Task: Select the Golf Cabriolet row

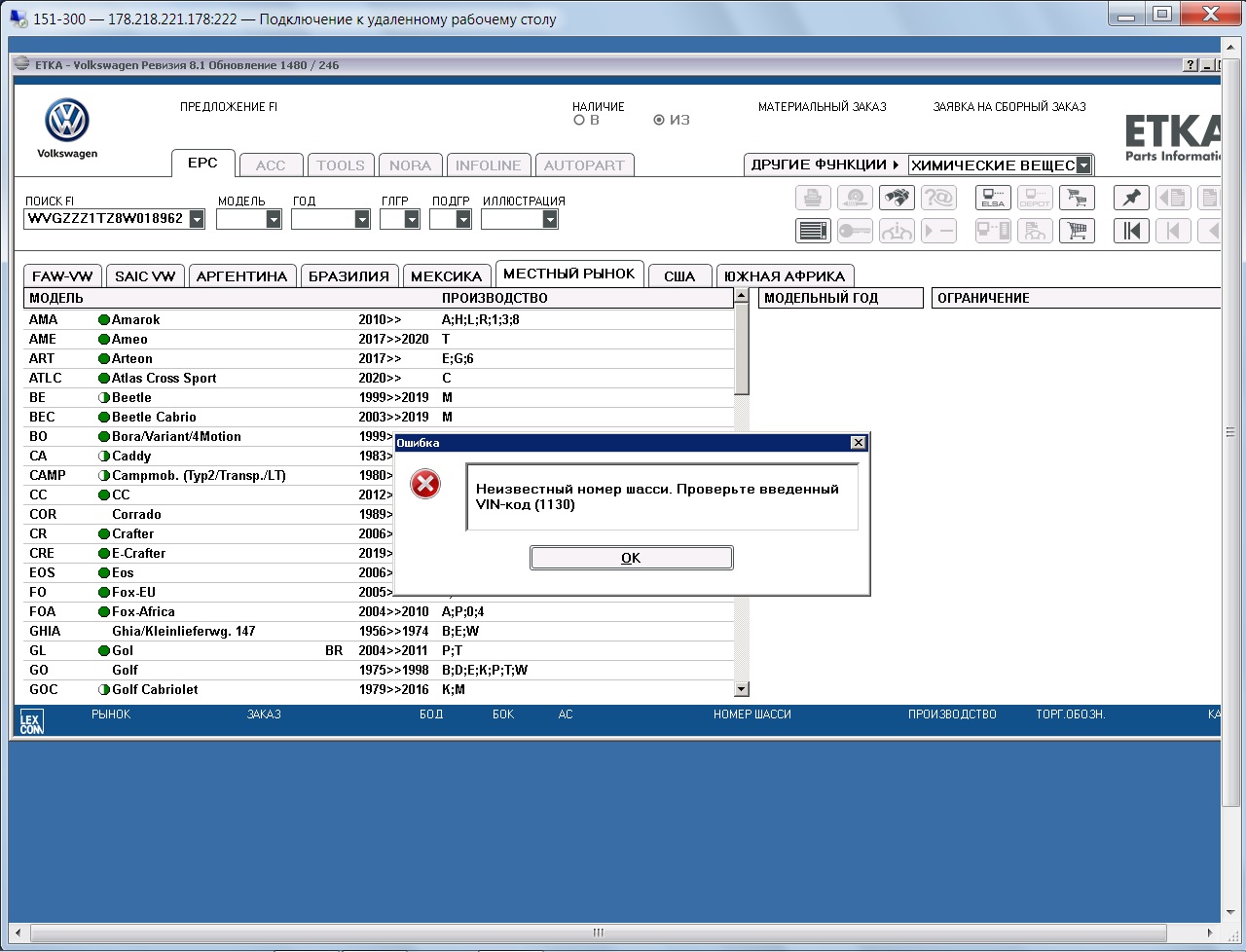Action: pyautogui.click(x=379, y=689)
